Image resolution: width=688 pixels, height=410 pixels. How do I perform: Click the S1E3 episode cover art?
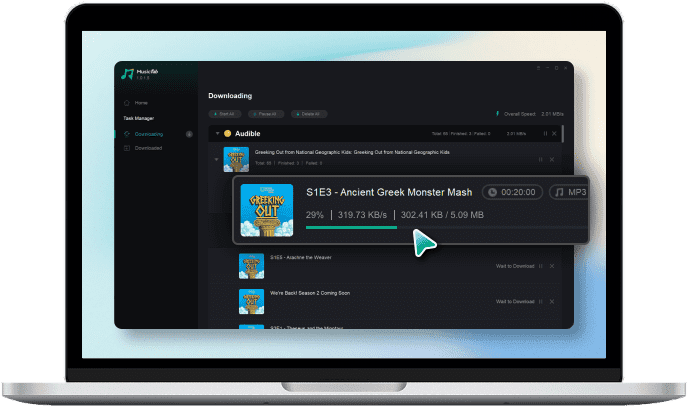[x=267, y=210]
